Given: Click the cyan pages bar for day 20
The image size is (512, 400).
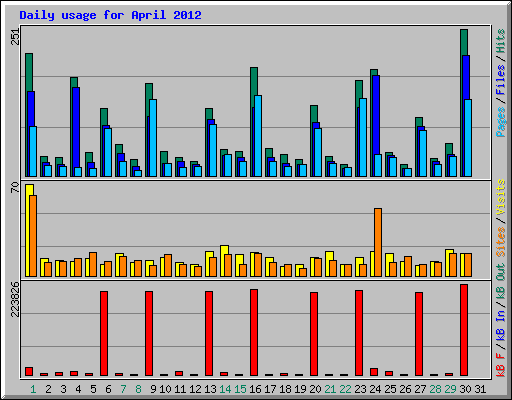Looking at the screenshot, I should [x=318, y=152].
